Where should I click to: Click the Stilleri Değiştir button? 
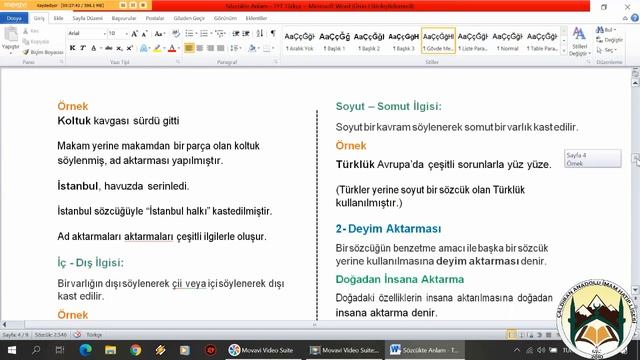click(x=579, y=41)
